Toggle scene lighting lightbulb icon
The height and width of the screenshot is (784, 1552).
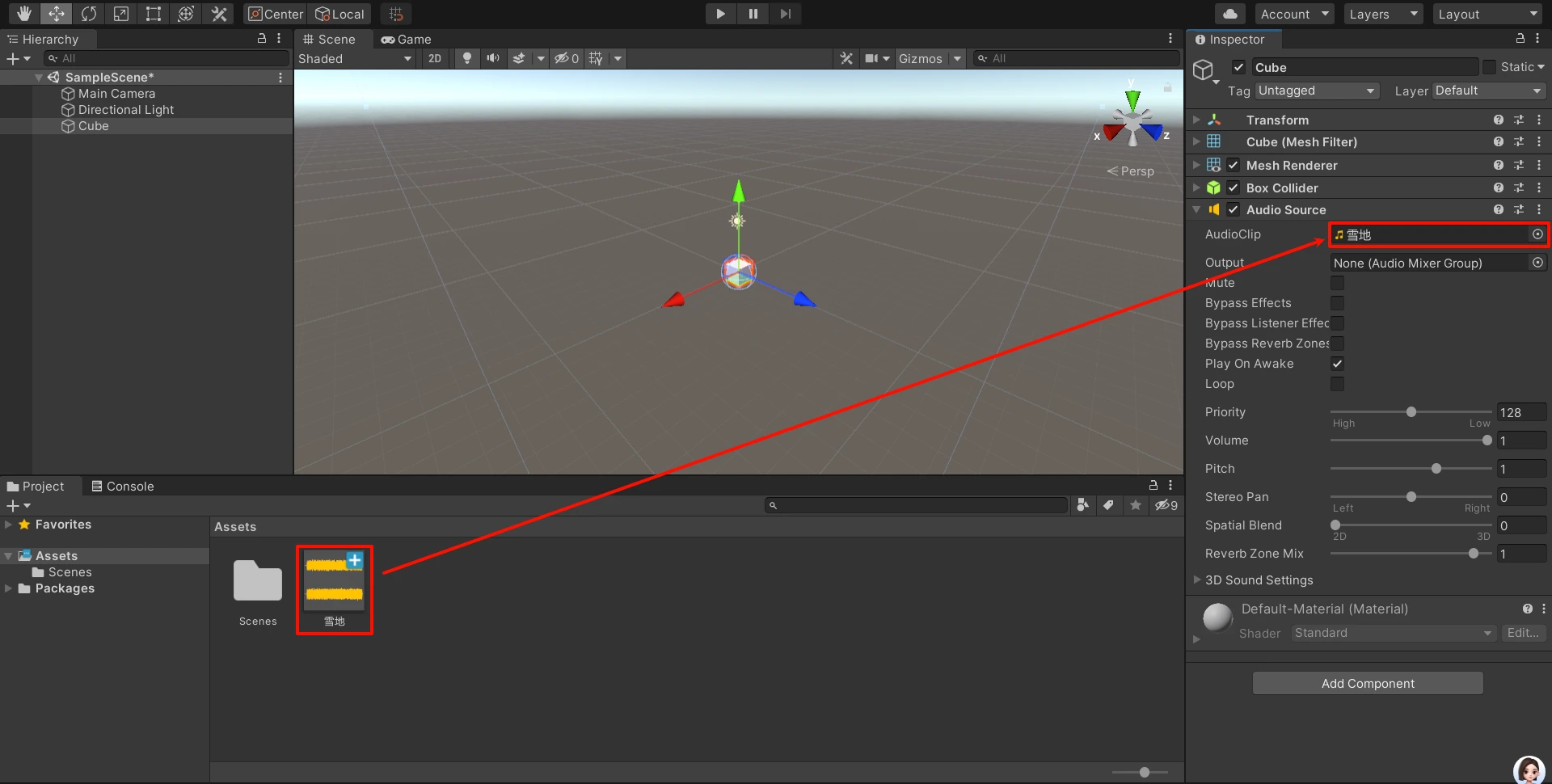point(466,58)
